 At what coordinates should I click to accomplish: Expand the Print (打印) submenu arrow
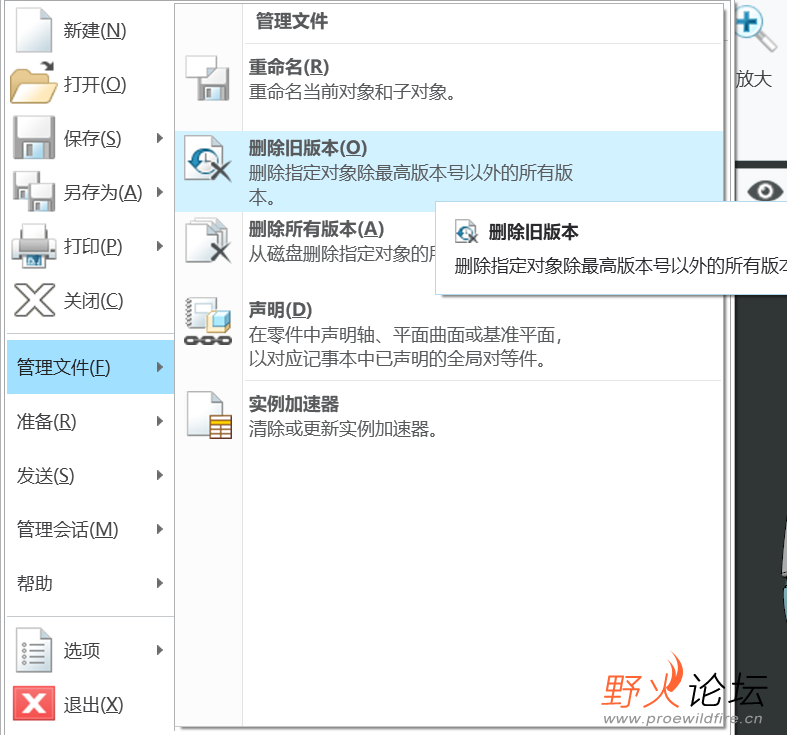(x=160, y=246)
